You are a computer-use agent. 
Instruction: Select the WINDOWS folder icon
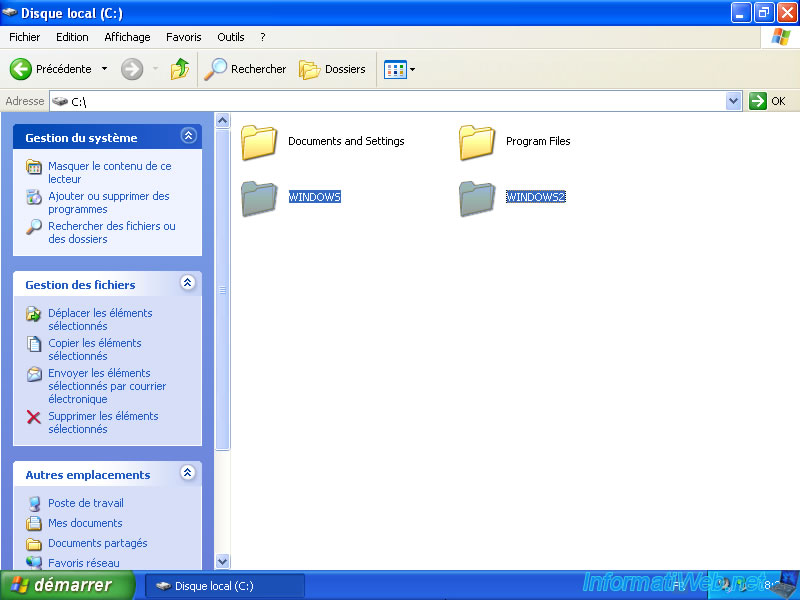click(x=259, y=198)
